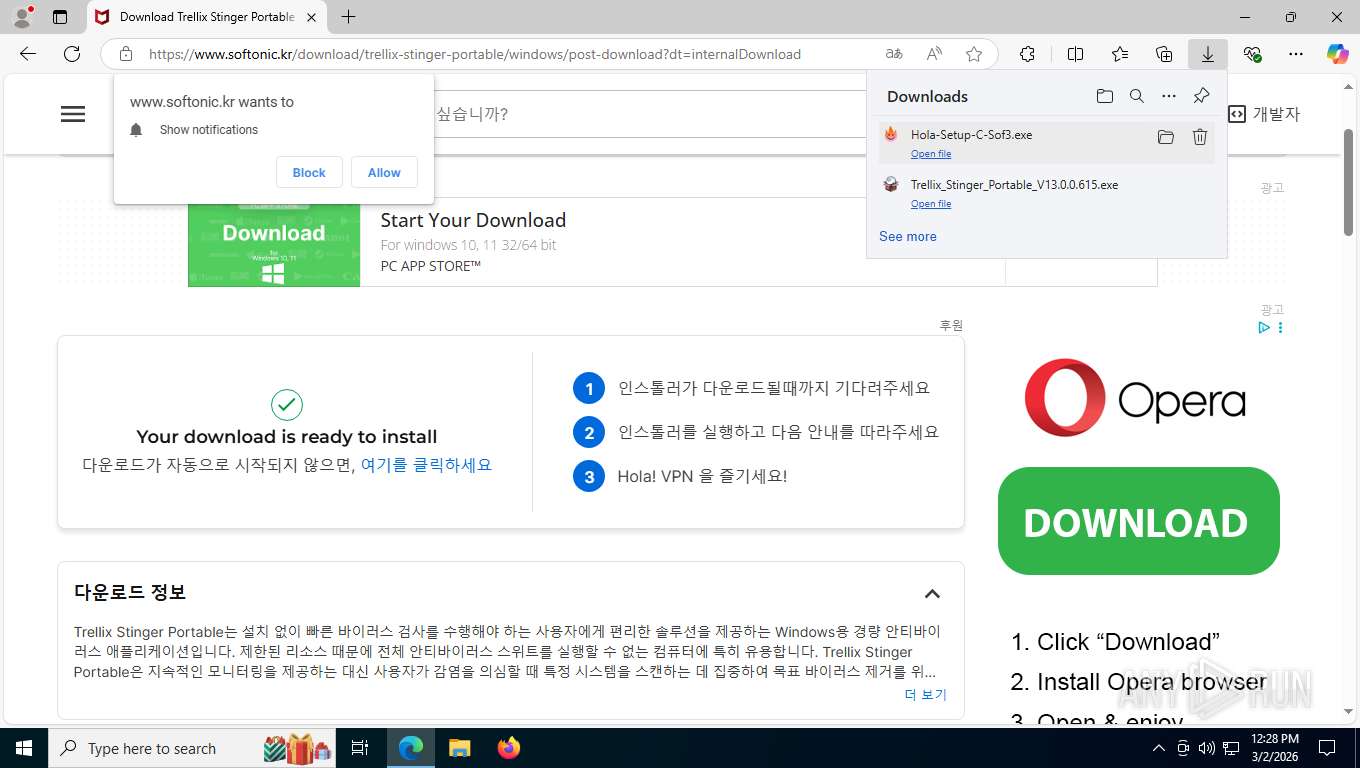Image resolution: width=1360 pixels, height=768 pixels.
Task: Open the Favorites list icon
Action: [1120, 54]
